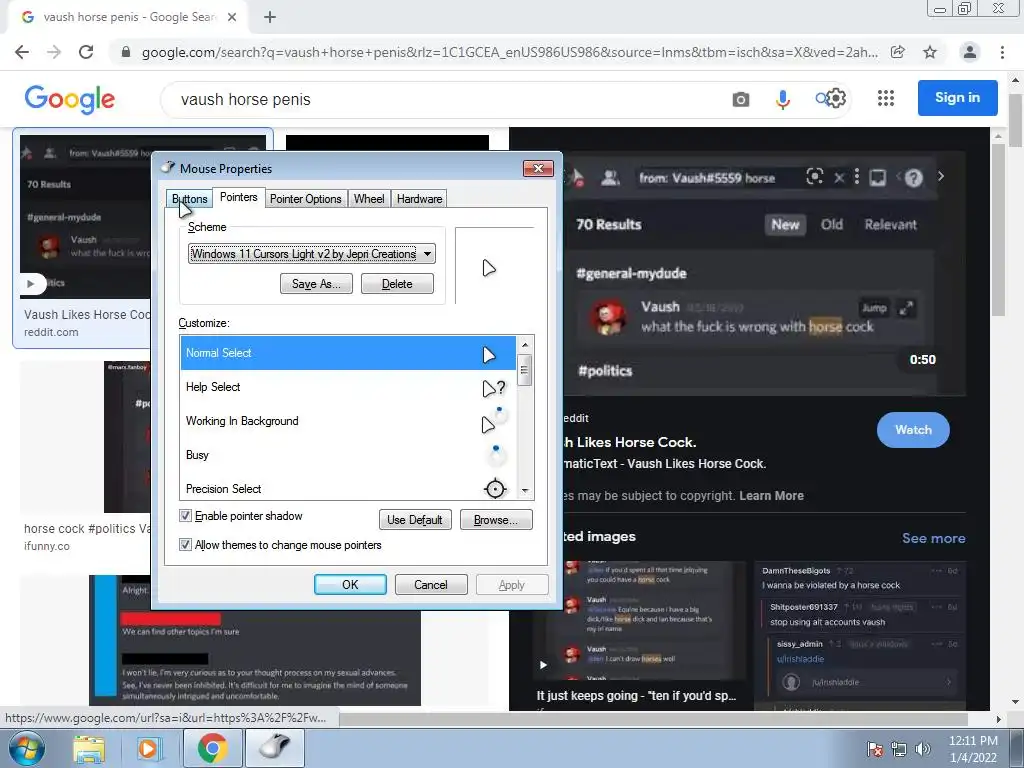Click inside the Google search box
The width and height of the screenshot is (1024, 768).
click(444, 99)
